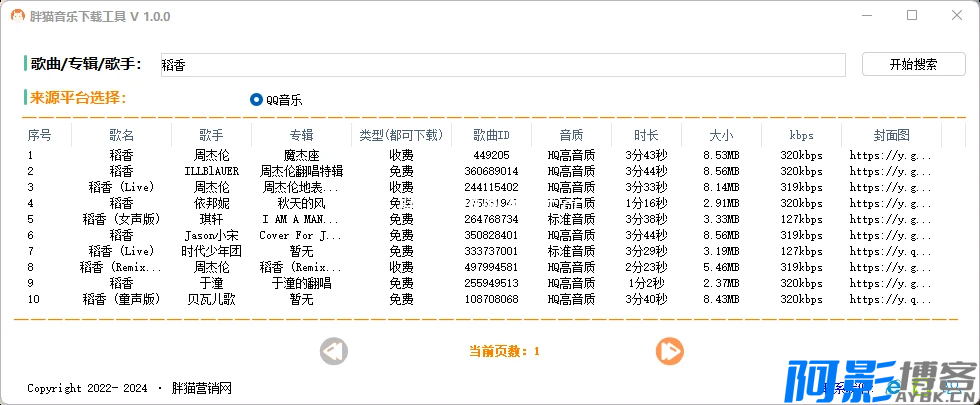Click song ID 360689014
980x405 pixels.
click(x=491, y=171)
